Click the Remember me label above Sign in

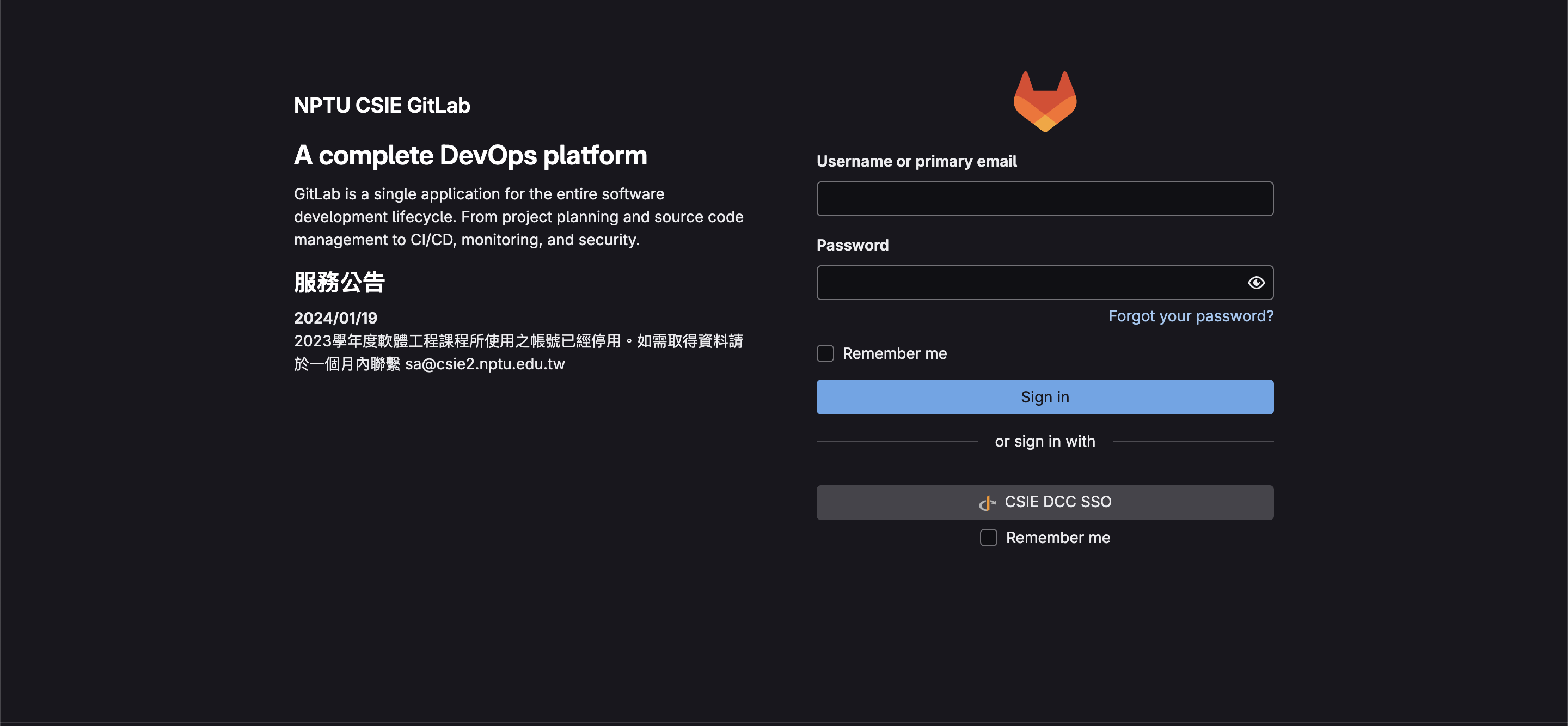(x=894, y=353)
